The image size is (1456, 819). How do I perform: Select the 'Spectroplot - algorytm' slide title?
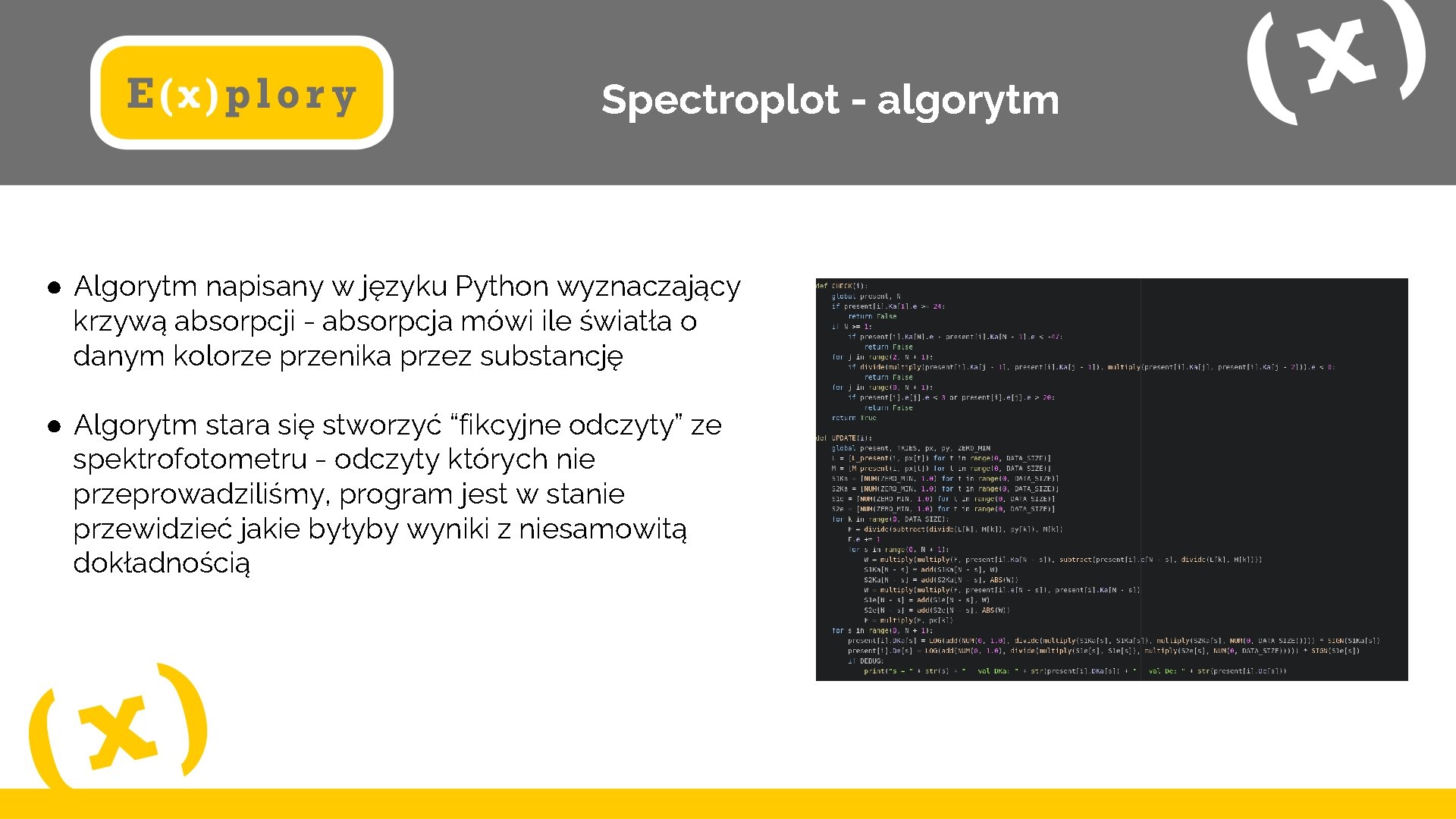click(830, 99)
